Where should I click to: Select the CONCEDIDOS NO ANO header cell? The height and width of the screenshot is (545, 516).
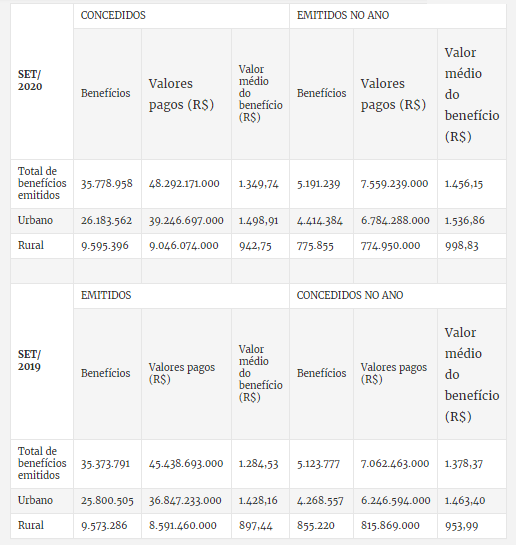398,295
